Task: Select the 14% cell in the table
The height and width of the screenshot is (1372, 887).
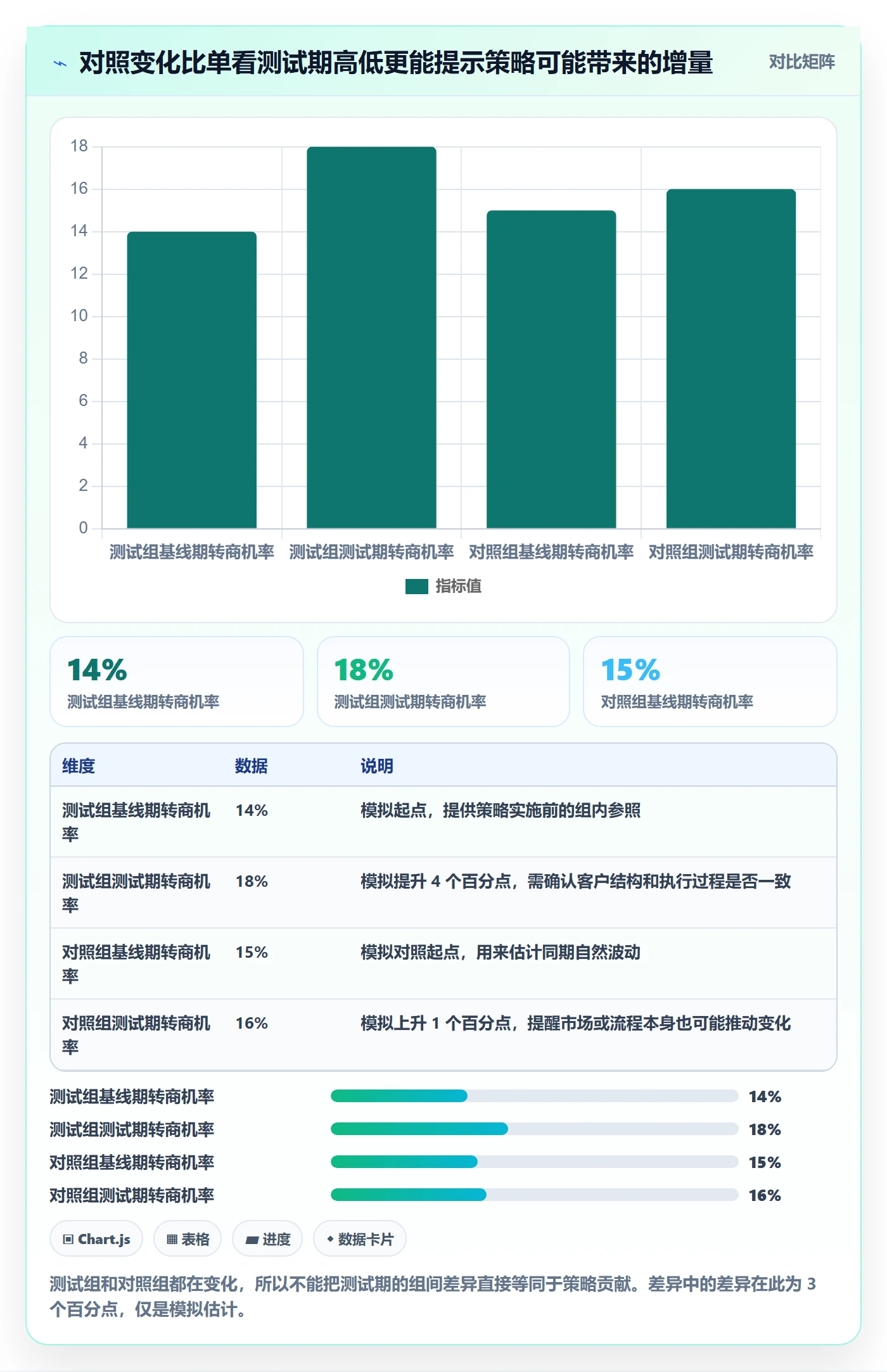Action: pos(252,810)
